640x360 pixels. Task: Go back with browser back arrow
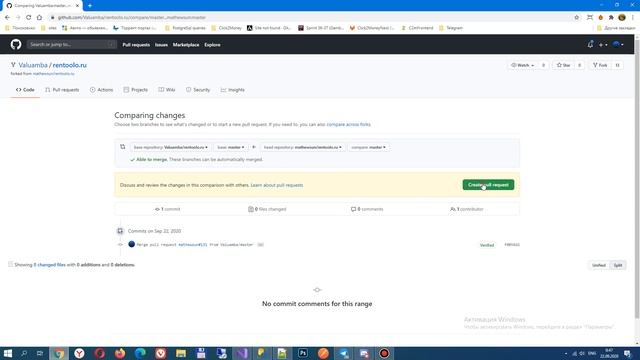click(7, 18)
